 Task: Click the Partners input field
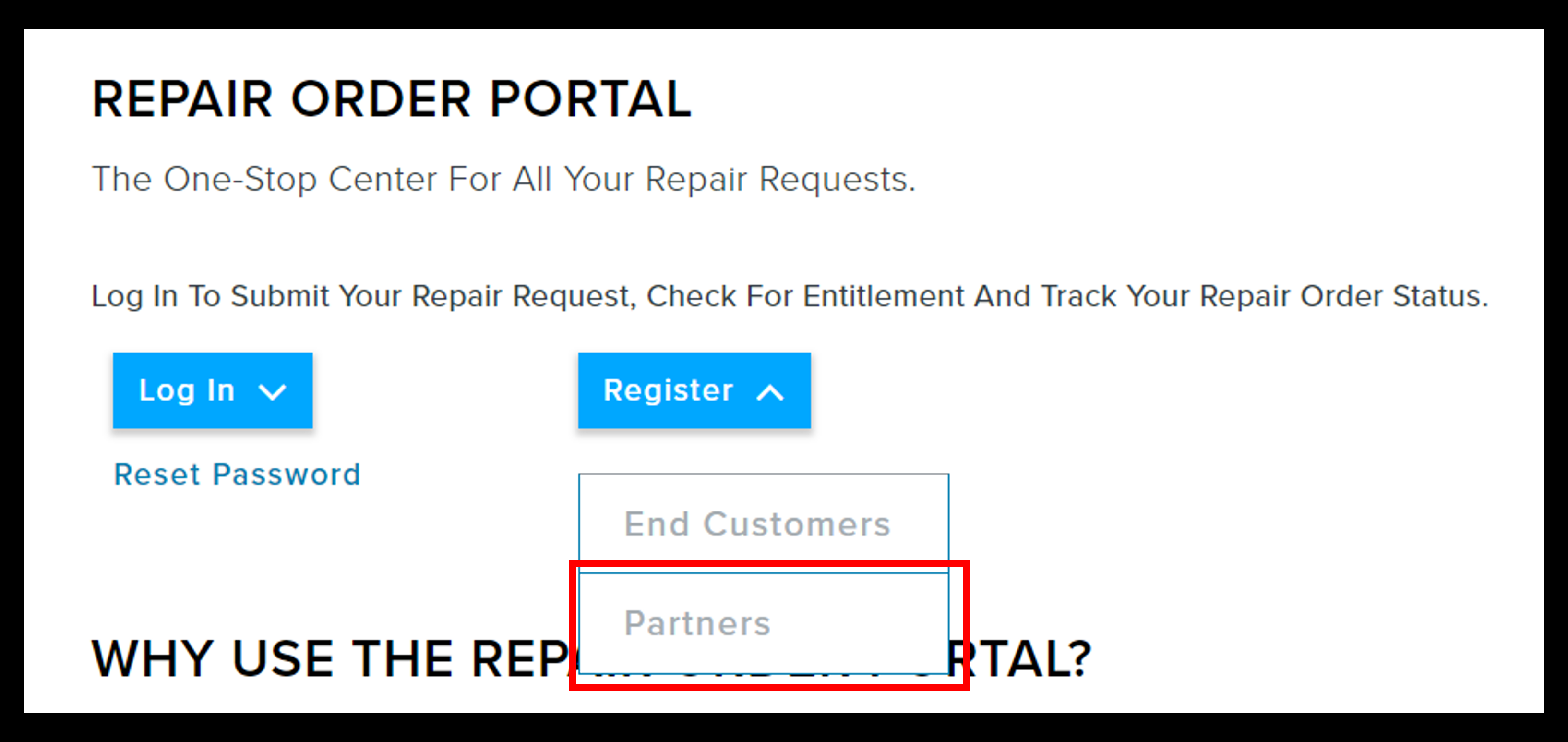pyautogui.click(x=763, y=623)
